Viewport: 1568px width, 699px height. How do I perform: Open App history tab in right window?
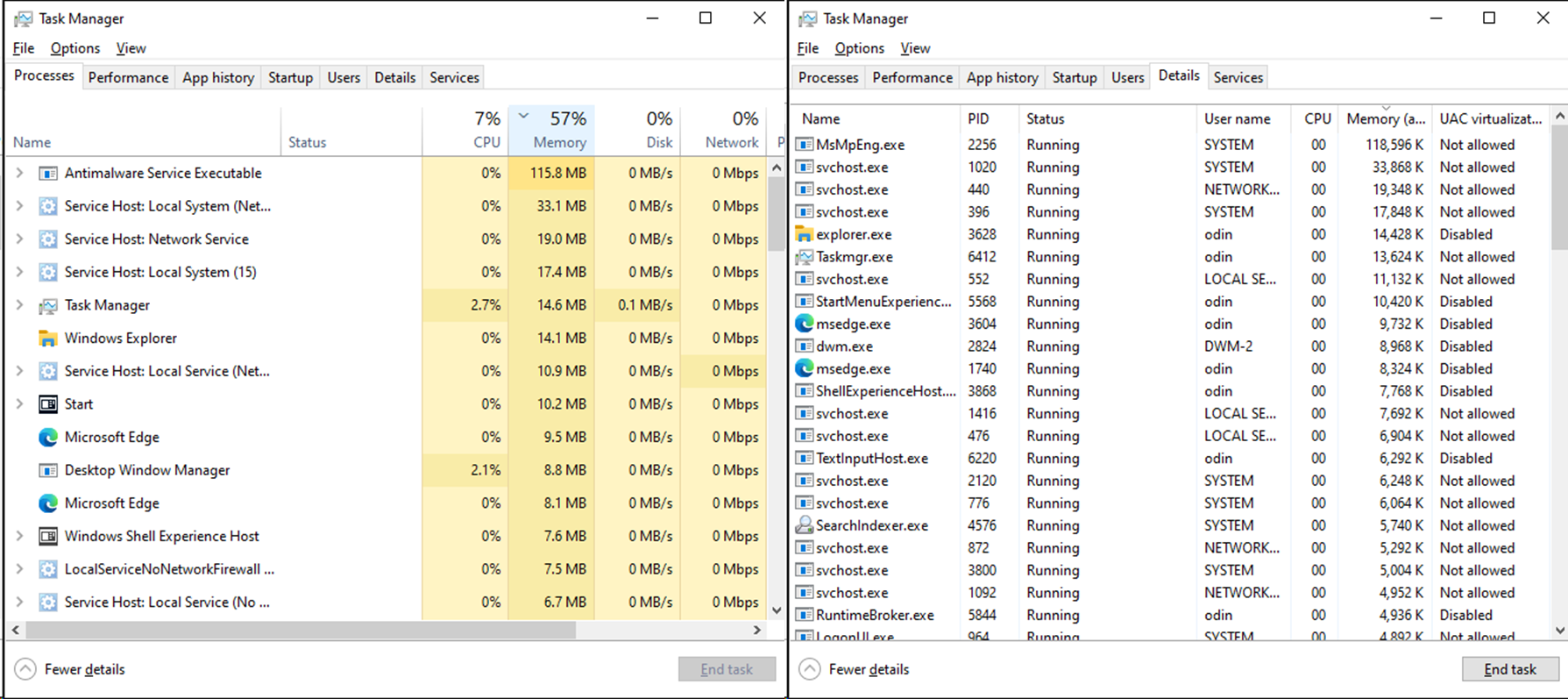[1002, 77]
